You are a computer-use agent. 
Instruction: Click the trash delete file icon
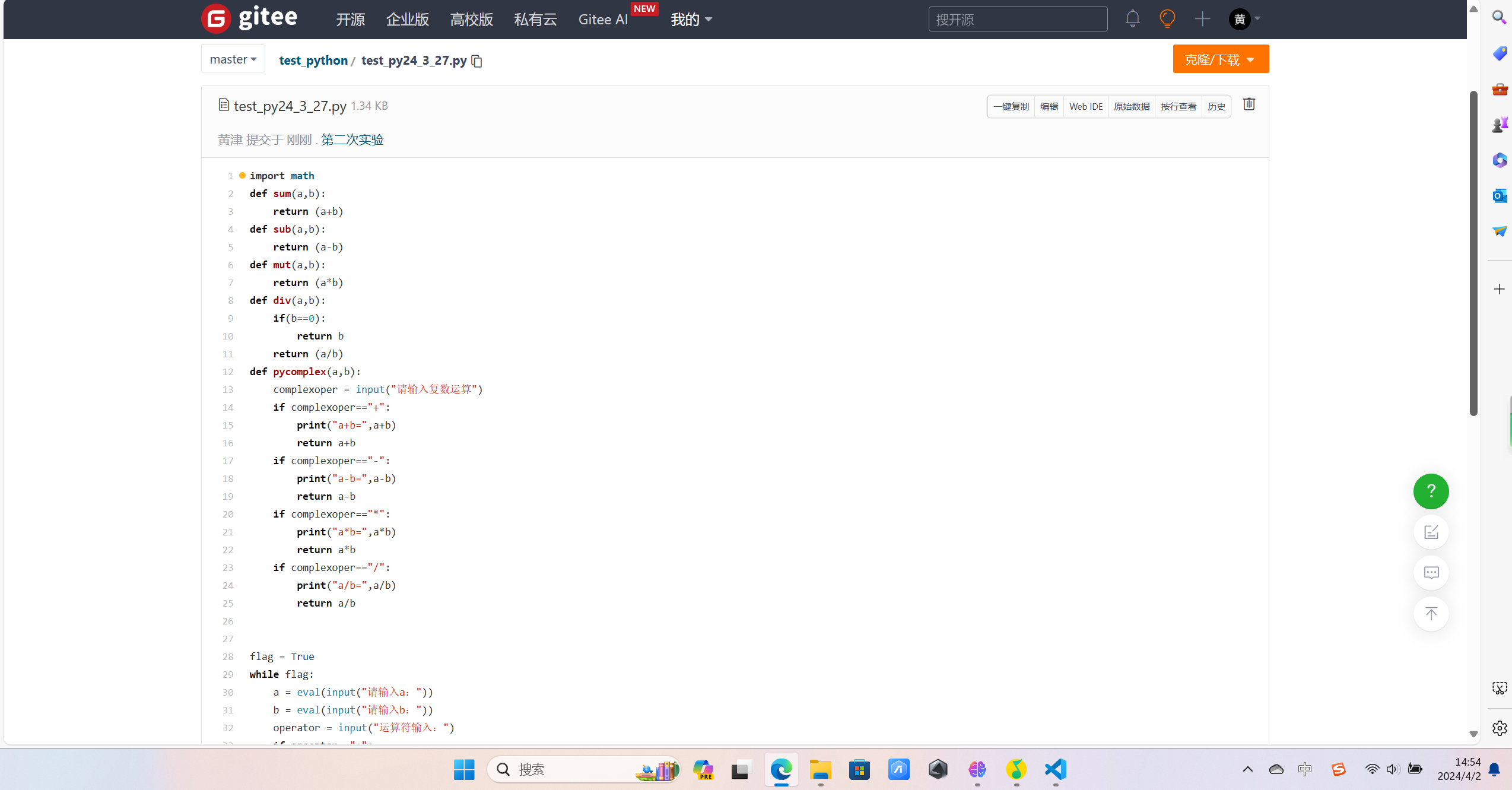point(1249,104)
